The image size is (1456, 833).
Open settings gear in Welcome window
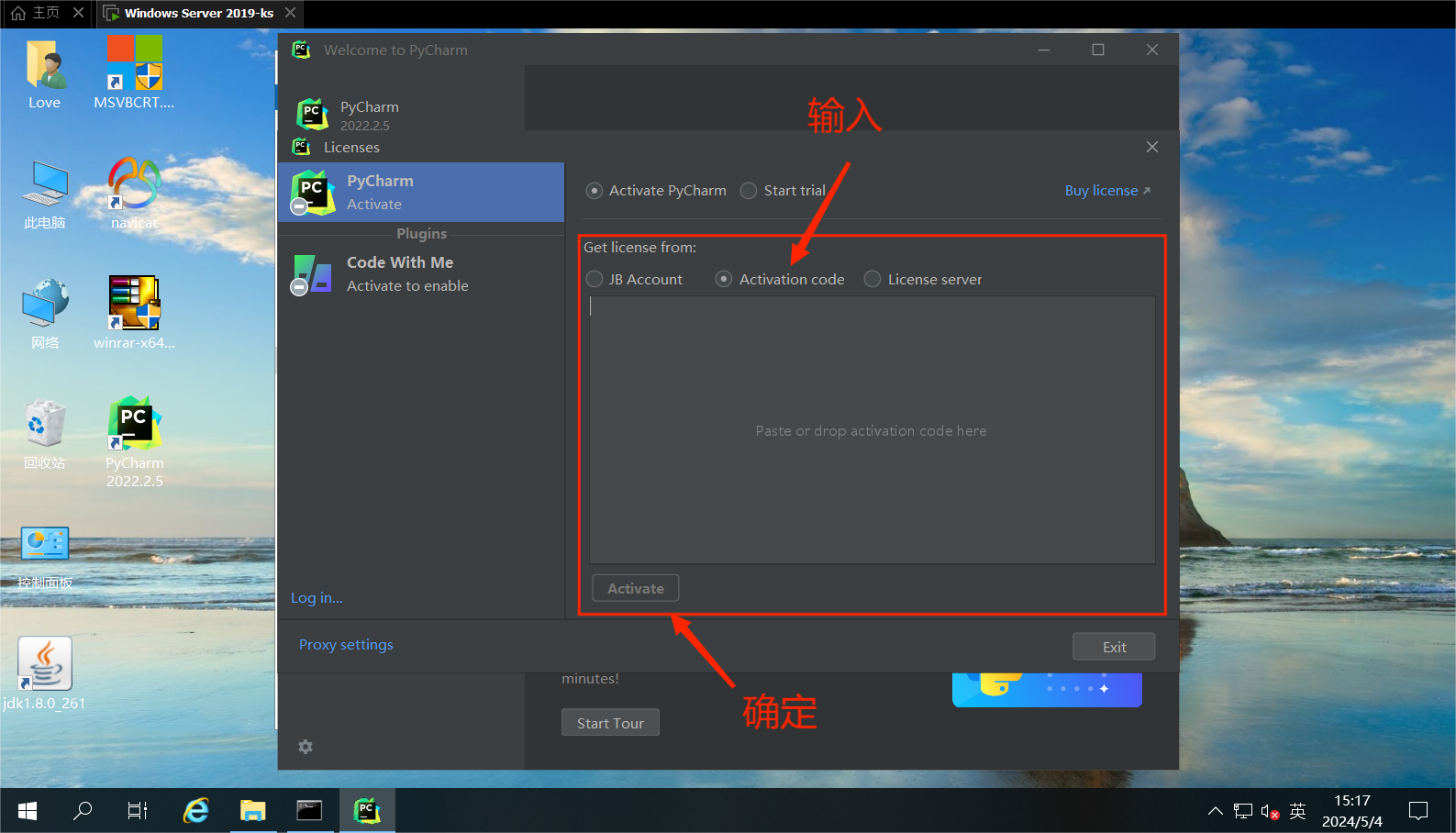pyautogui.click(x=306, y=747)
